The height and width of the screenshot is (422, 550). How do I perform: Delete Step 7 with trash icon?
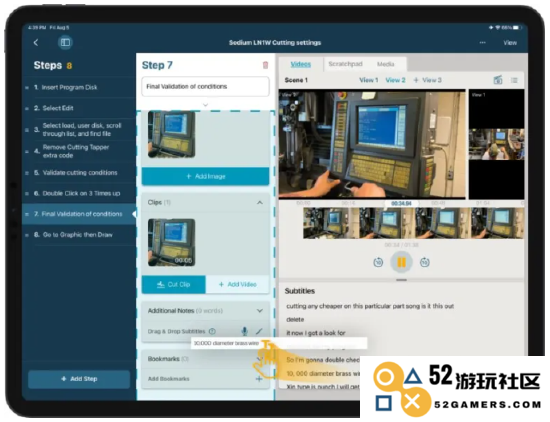tap(266, 65)
